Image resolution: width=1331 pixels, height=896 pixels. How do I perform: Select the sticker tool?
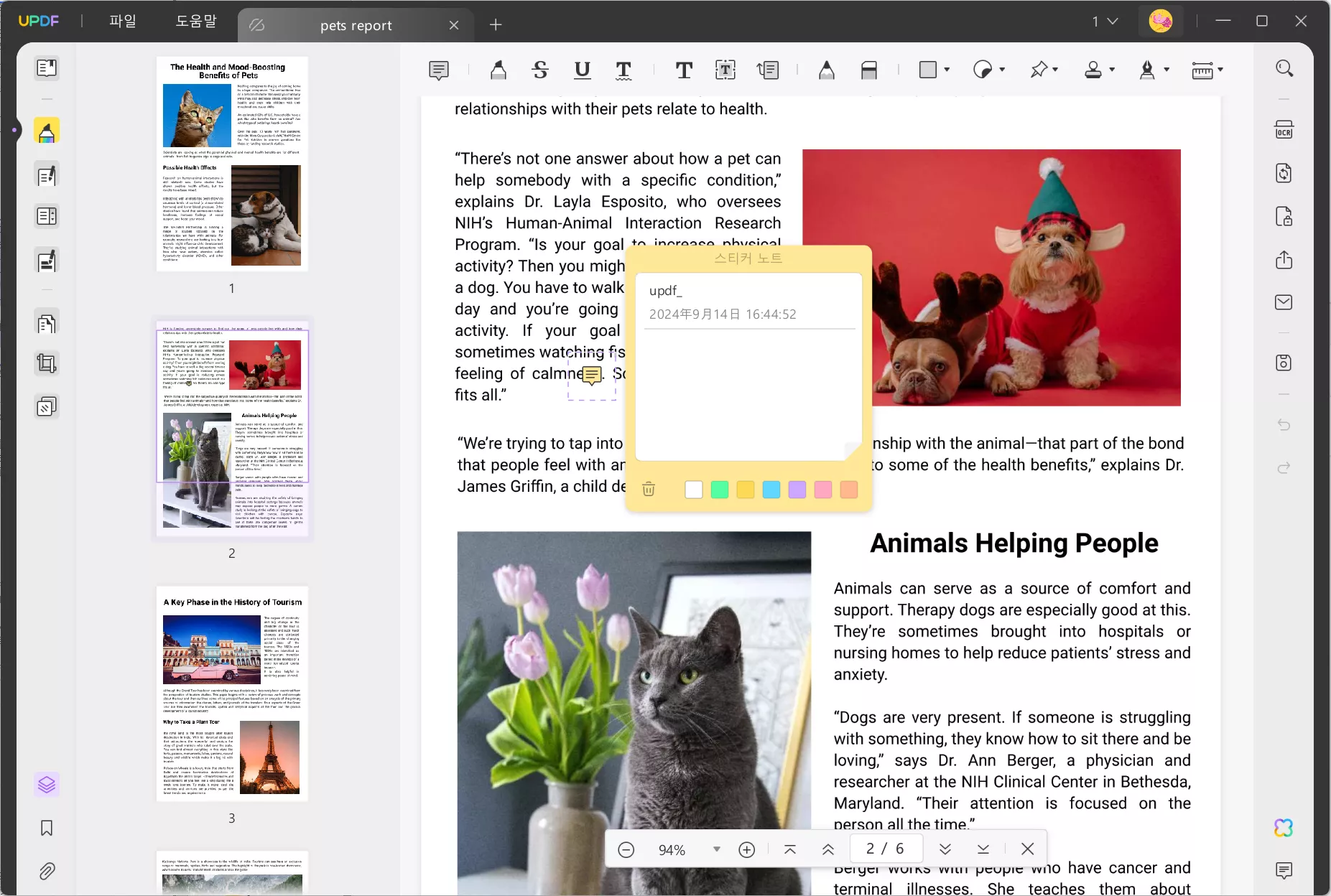(983, 70)
